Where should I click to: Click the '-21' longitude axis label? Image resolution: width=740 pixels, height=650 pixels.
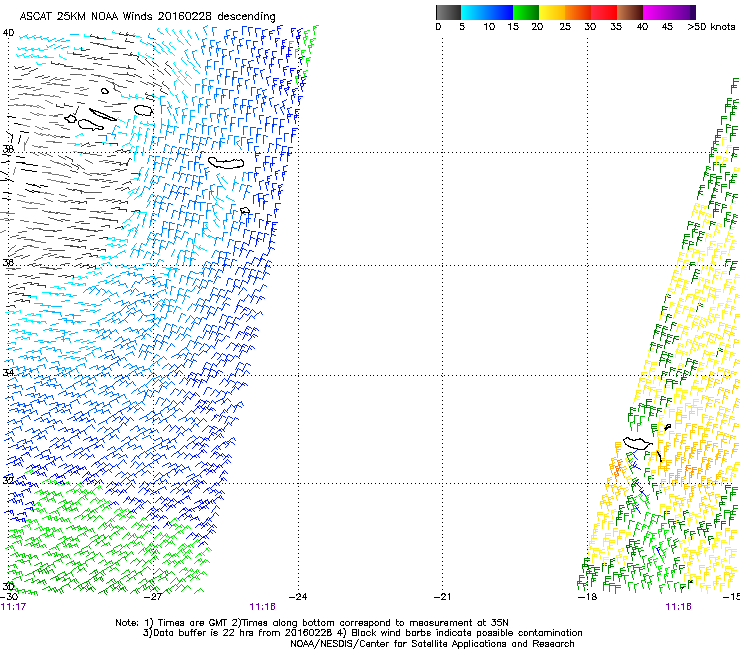(x=442, y=597)
